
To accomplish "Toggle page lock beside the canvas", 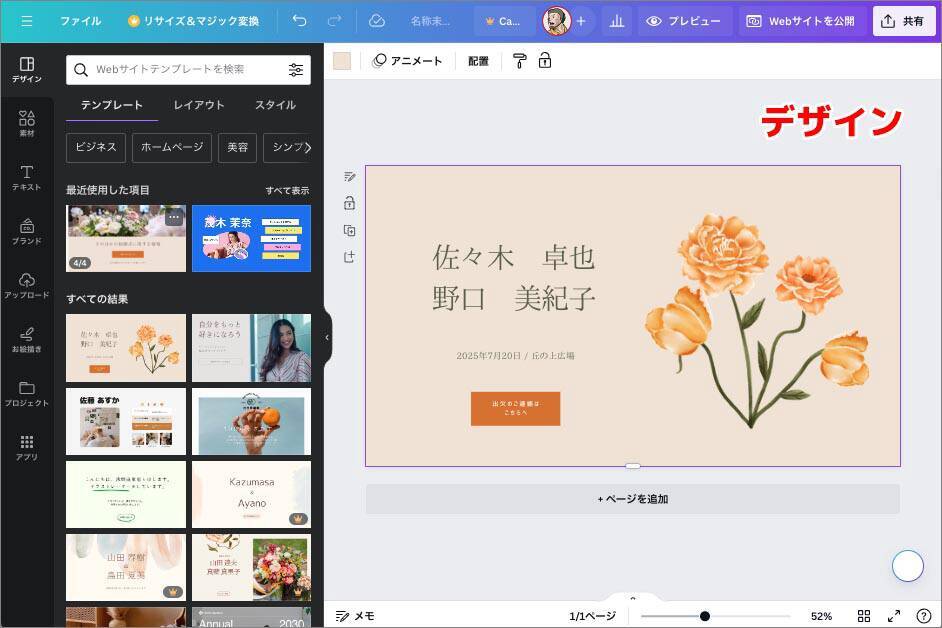I will pyautogui.click(x=349, y=203).
